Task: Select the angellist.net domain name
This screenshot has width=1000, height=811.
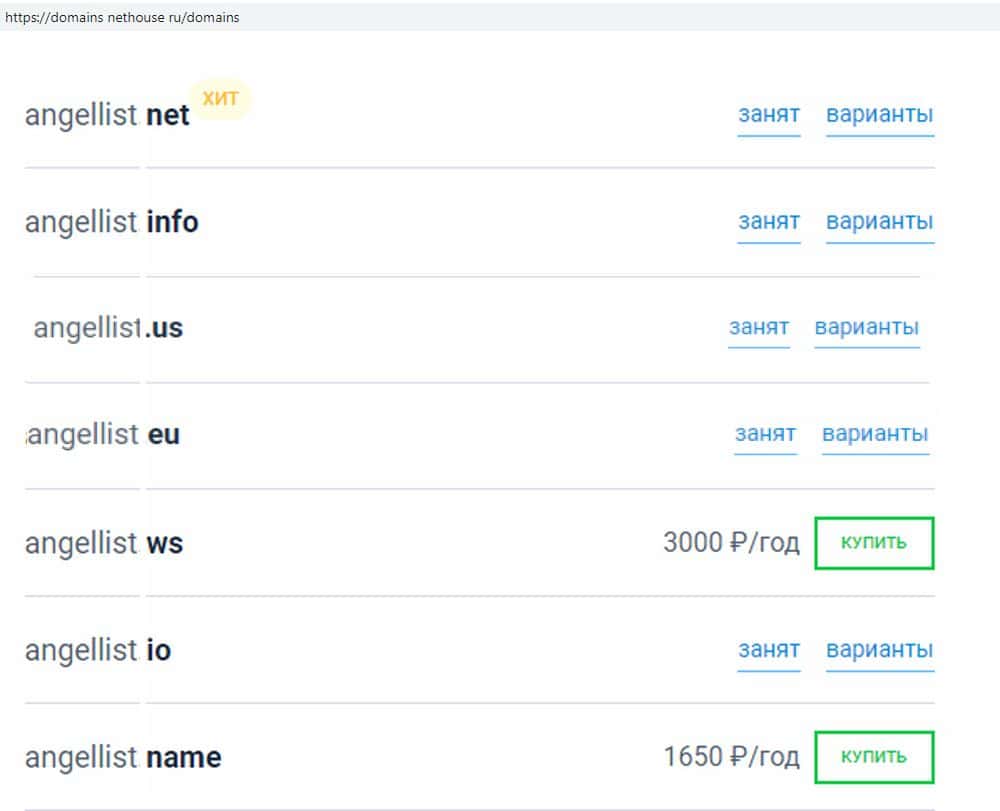Action: (107, 116)
